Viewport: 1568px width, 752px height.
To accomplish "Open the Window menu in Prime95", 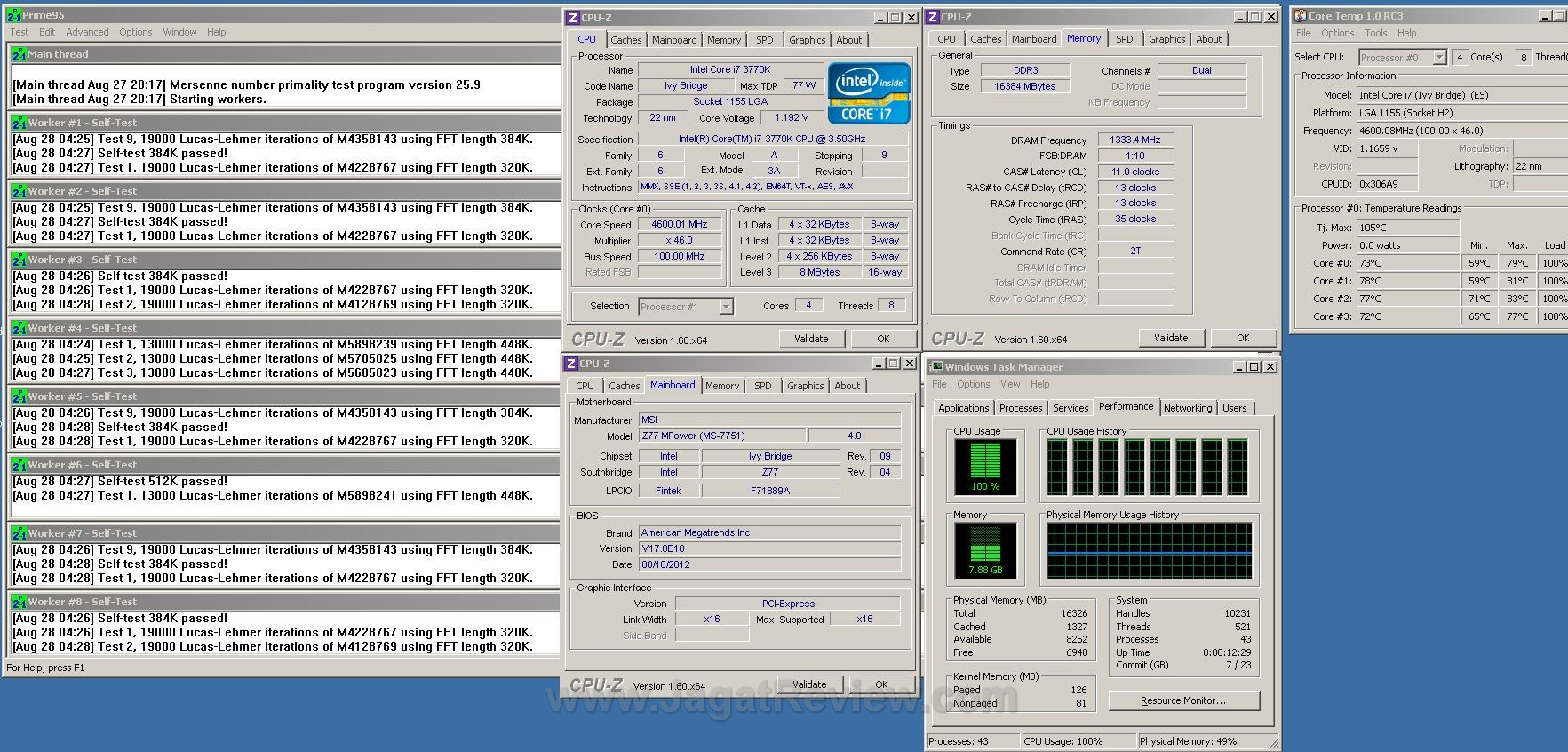I will point(179,32).
